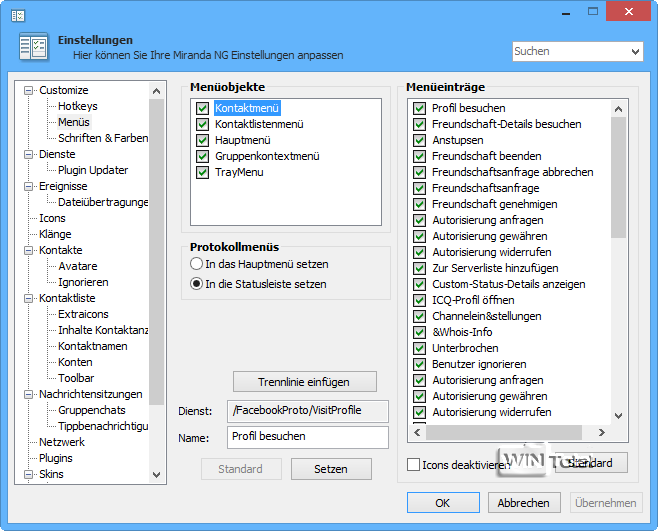Select 'Freundschaft-Details besuchen' entry text
Screen dimensions: 658x531
pos(507,124)
